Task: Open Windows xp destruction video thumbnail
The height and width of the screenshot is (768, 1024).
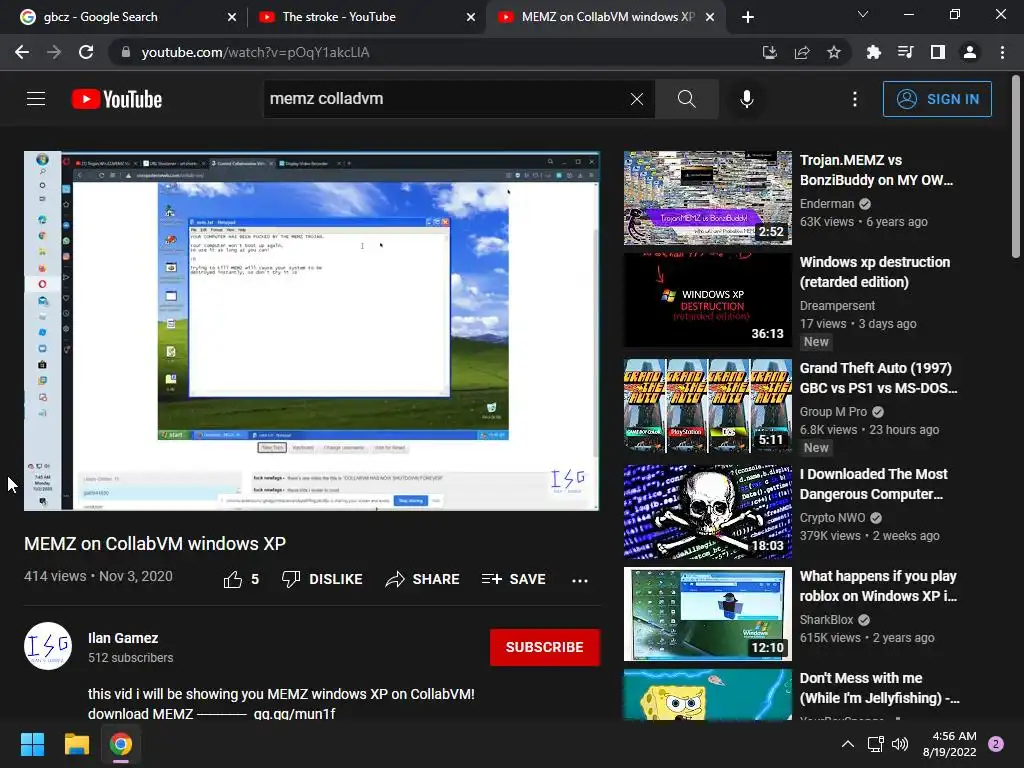Action: pos(708,300)
